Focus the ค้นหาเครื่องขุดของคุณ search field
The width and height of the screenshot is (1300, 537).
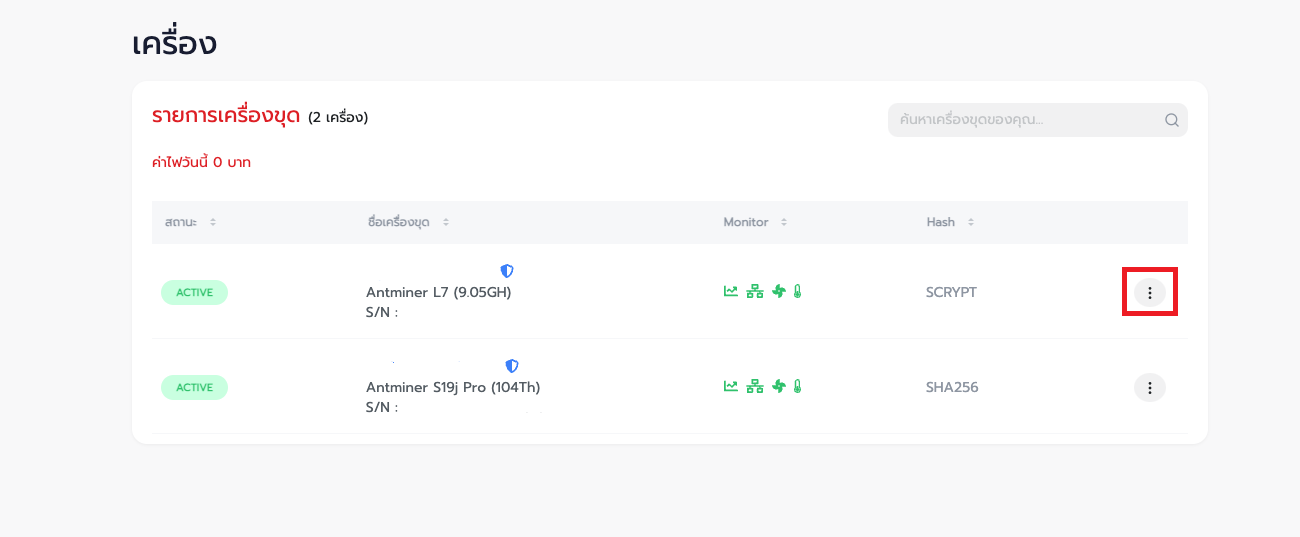click(x=1038, y=120)
